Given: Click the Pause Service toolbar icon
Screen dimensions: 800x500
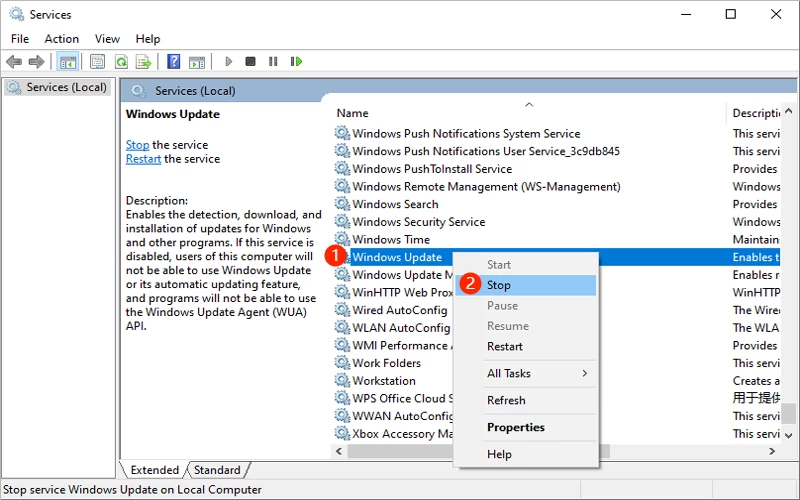Looking at the screenshot, I should (273, 62).
